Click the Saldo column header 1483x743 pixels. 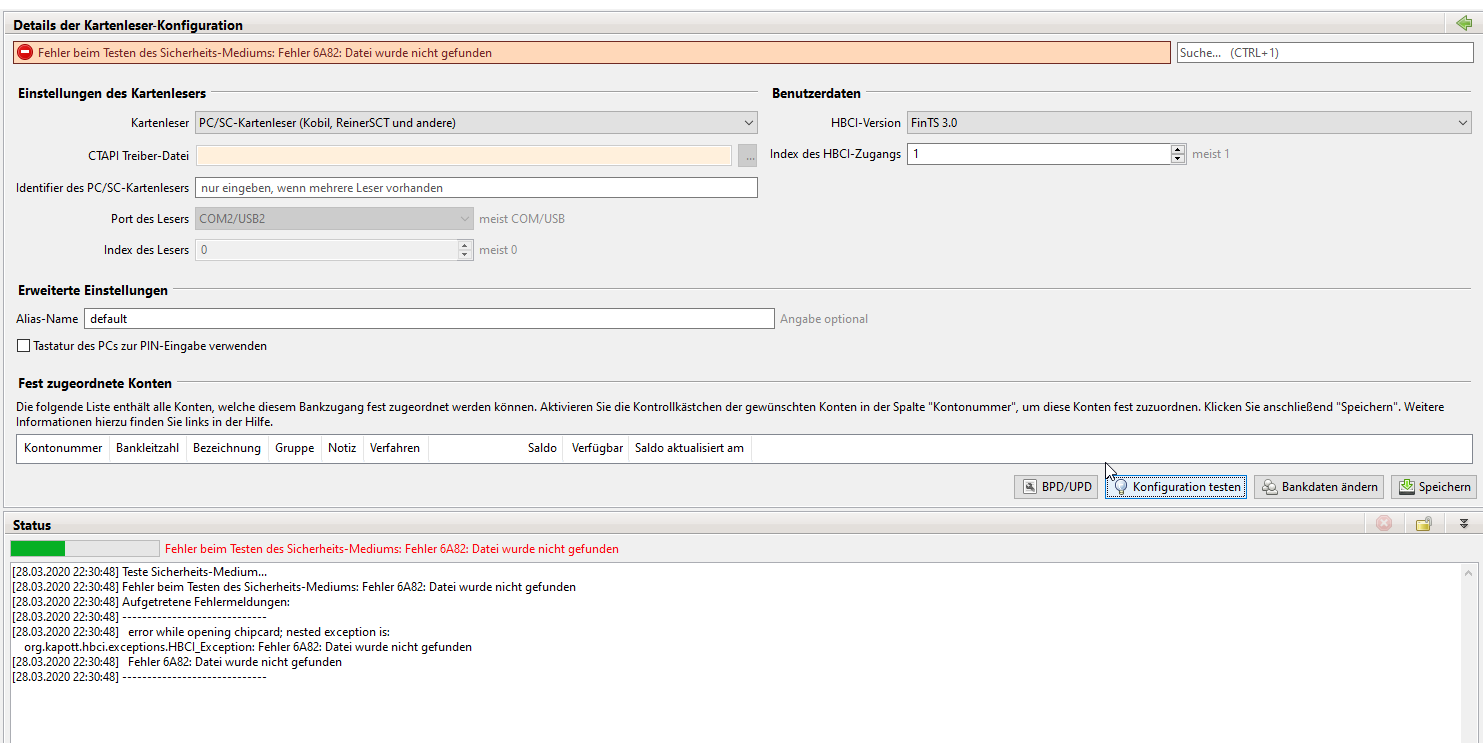(x=541, y=448)
